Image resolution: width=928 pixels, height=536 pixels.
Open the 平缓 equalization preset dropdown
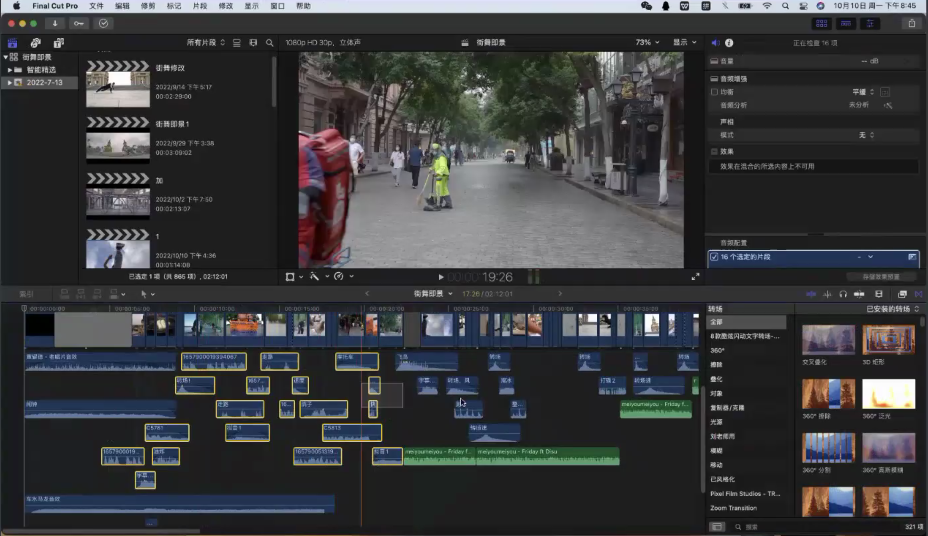pyautogui.click(x=863, y=92)
